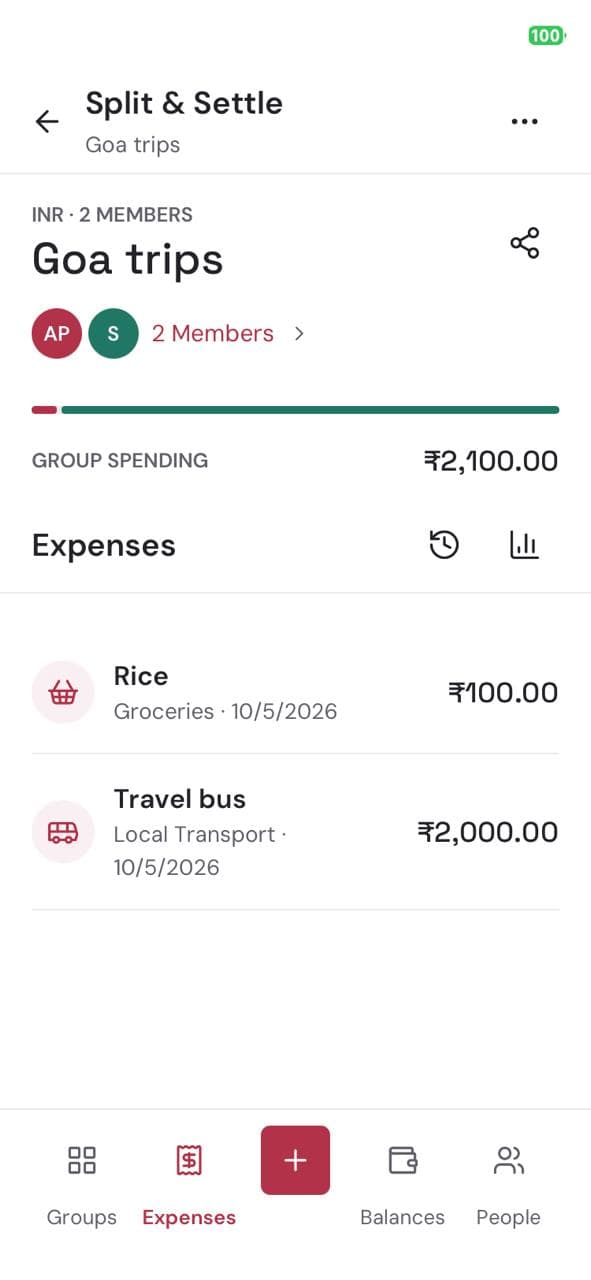Tap the green S member avatar

113,334
